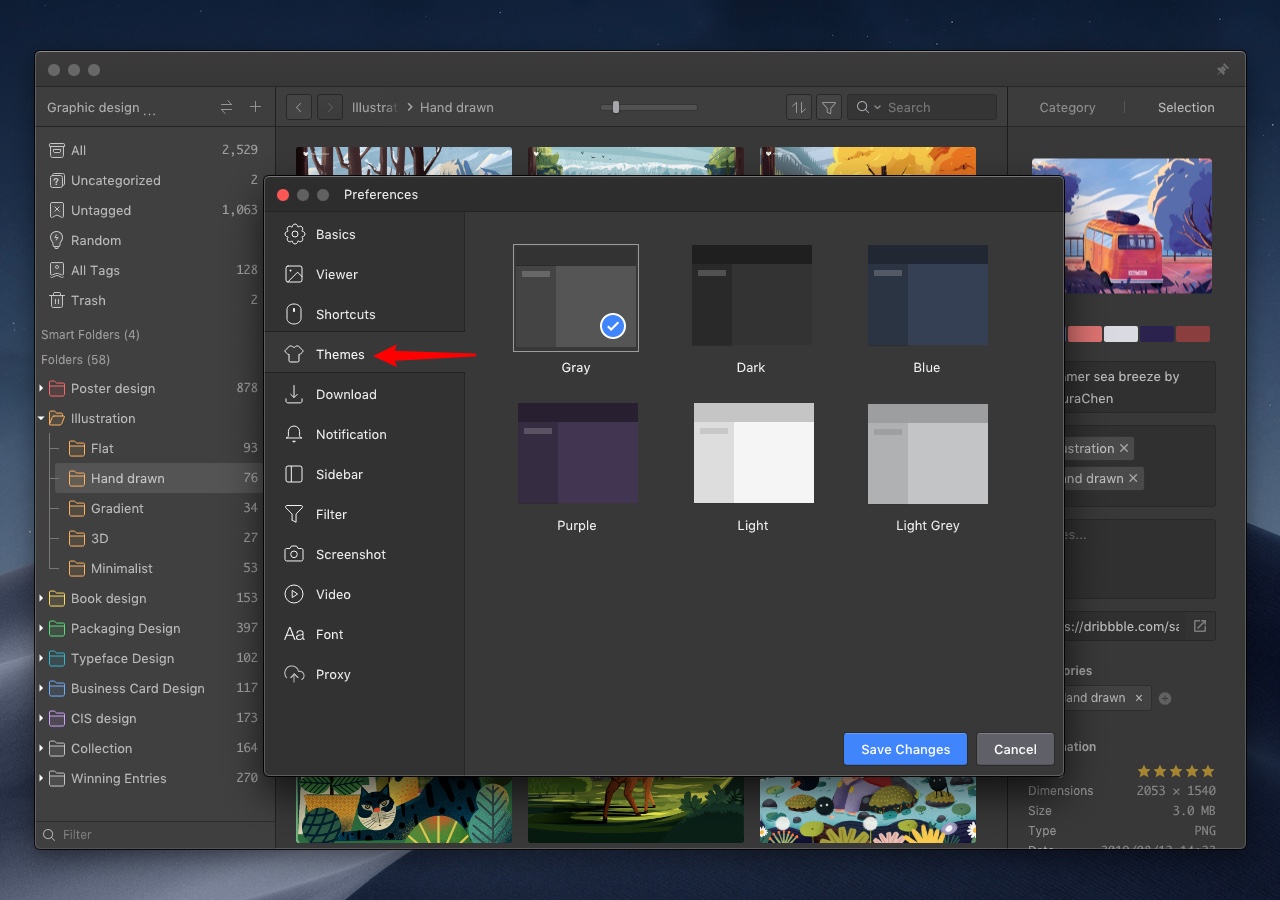The image size is (1280, 900).
Task: Expand the Winning Entries folder
Action: [42, 778]
